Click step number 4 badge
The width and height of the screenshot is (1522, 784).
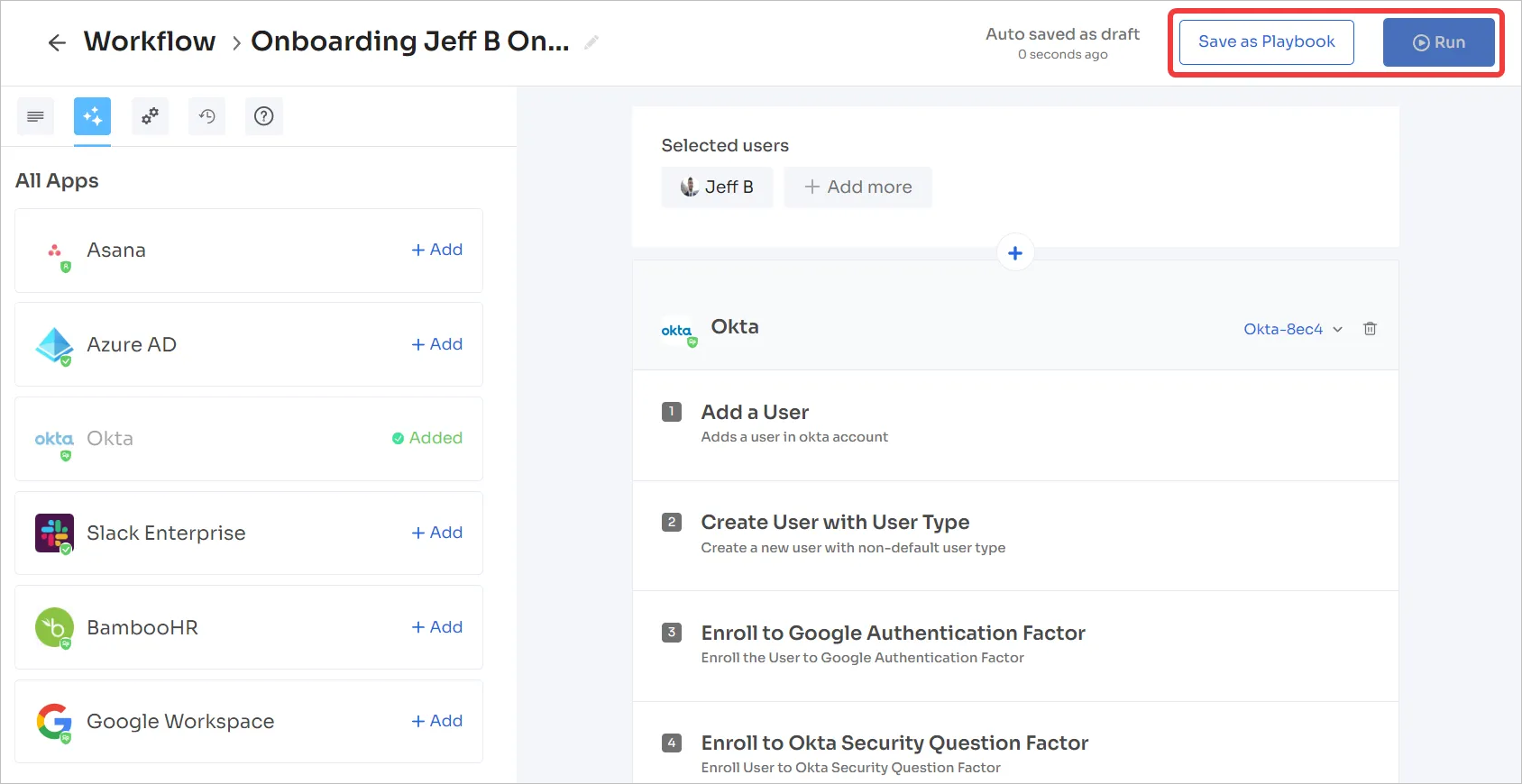coord(672,743)
